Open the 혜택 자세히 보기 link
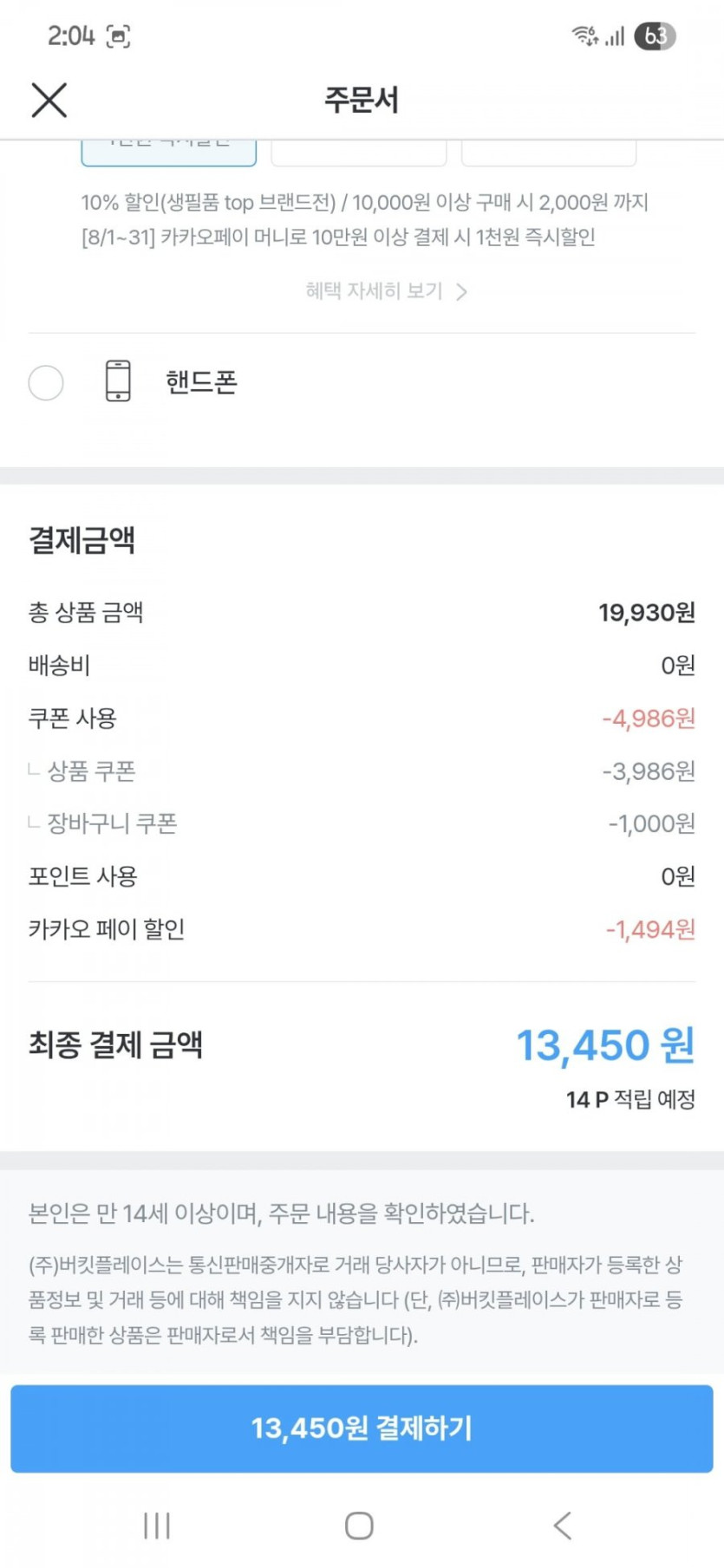The image size is (724, 1568). click(x=374, y=291)
